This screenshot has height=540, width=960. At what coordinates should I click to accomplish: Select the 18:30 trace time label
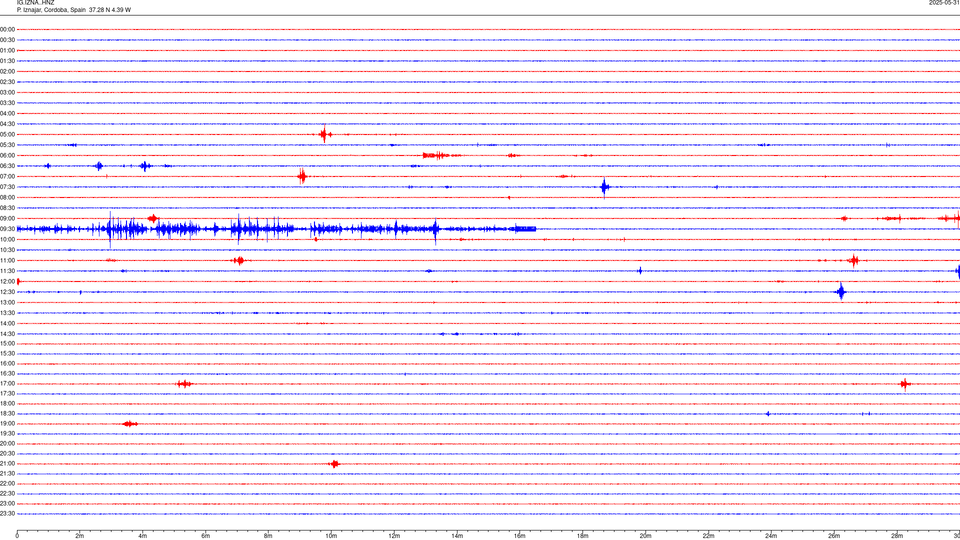pos(7,414)
